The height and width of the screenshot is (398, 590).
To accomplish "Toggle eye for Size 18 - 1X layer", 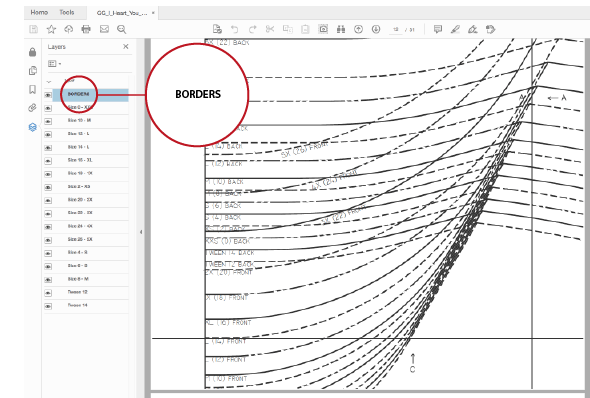I will (48, 174).
